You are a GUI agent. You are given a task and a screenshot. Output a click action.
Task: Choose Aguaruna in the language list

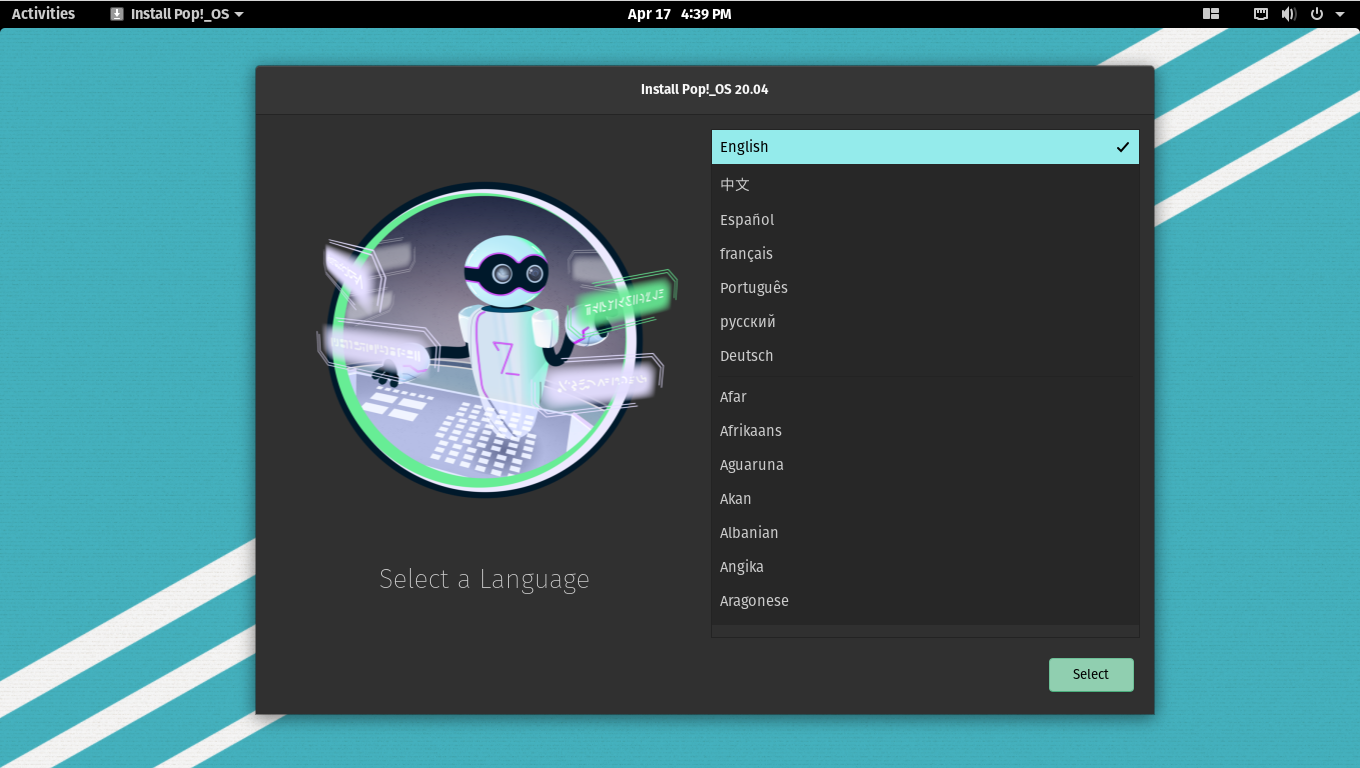pyautogui.click(x=925, y=465)
